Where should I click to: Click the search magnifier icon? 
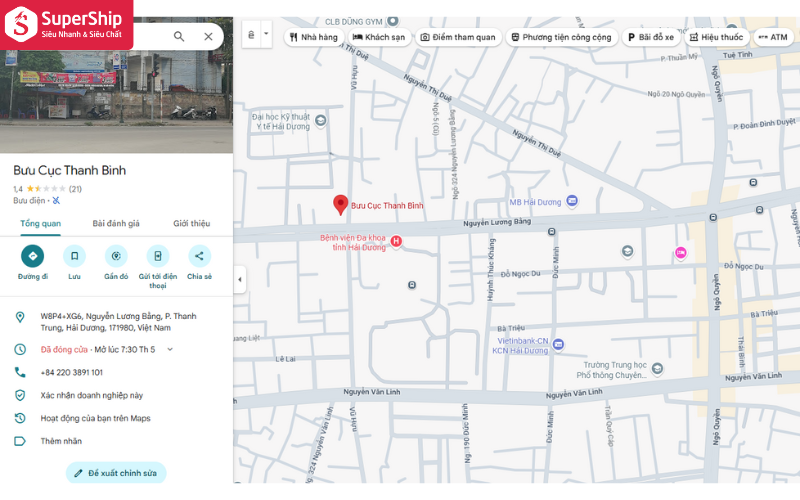(x=179, y=36)
